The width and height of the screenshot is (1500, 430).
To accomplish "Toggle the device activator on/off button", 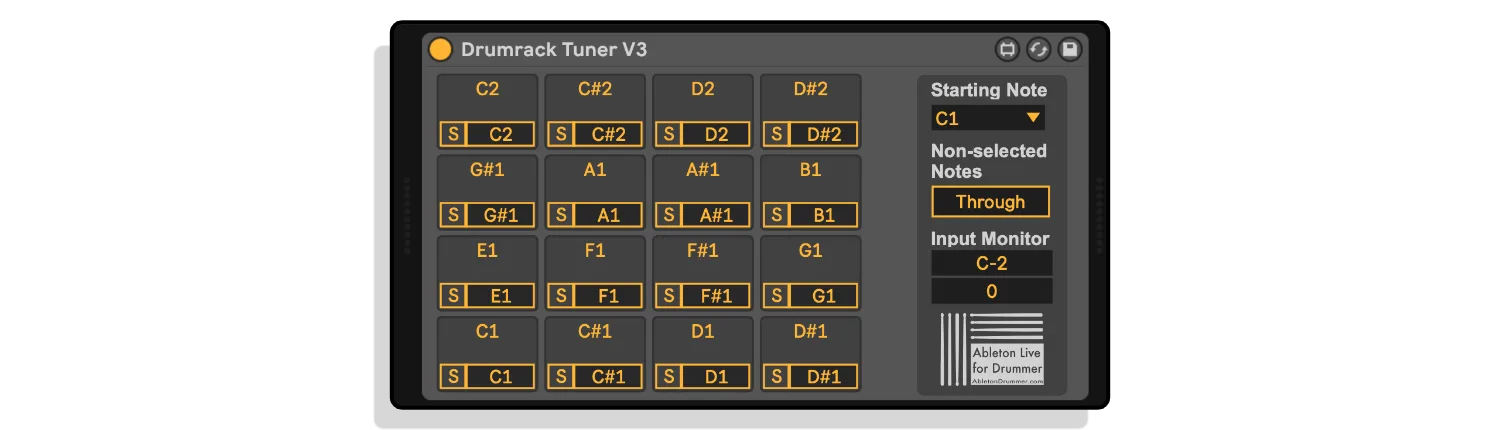I will (x=440, y=49).
